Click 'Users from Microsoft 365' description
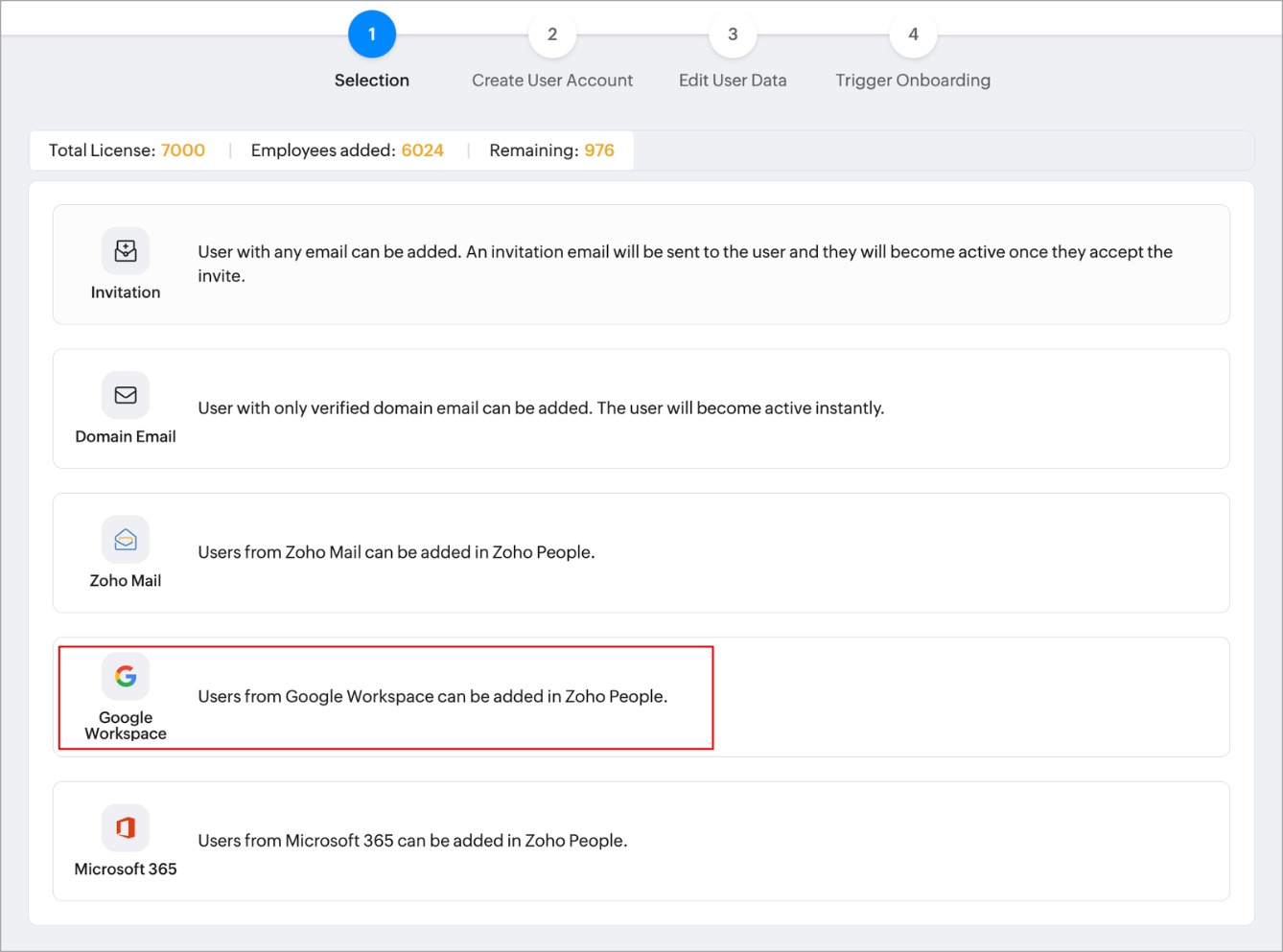Viewport: 1283px width, 952px height. point(412,841)
